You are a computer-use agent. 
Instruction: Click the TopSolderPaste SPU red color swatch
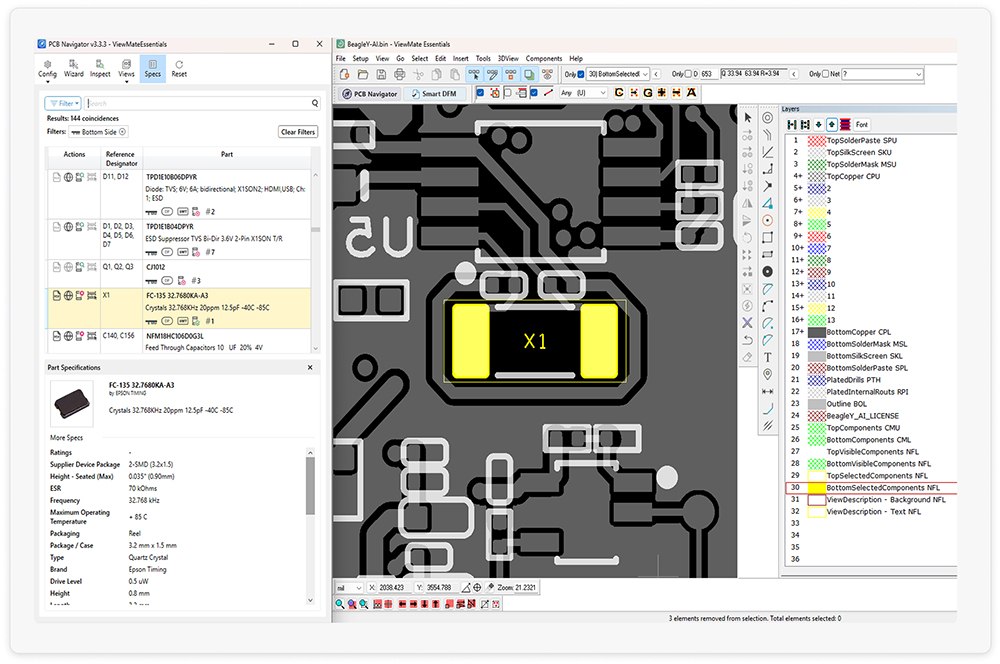point(816,141)
